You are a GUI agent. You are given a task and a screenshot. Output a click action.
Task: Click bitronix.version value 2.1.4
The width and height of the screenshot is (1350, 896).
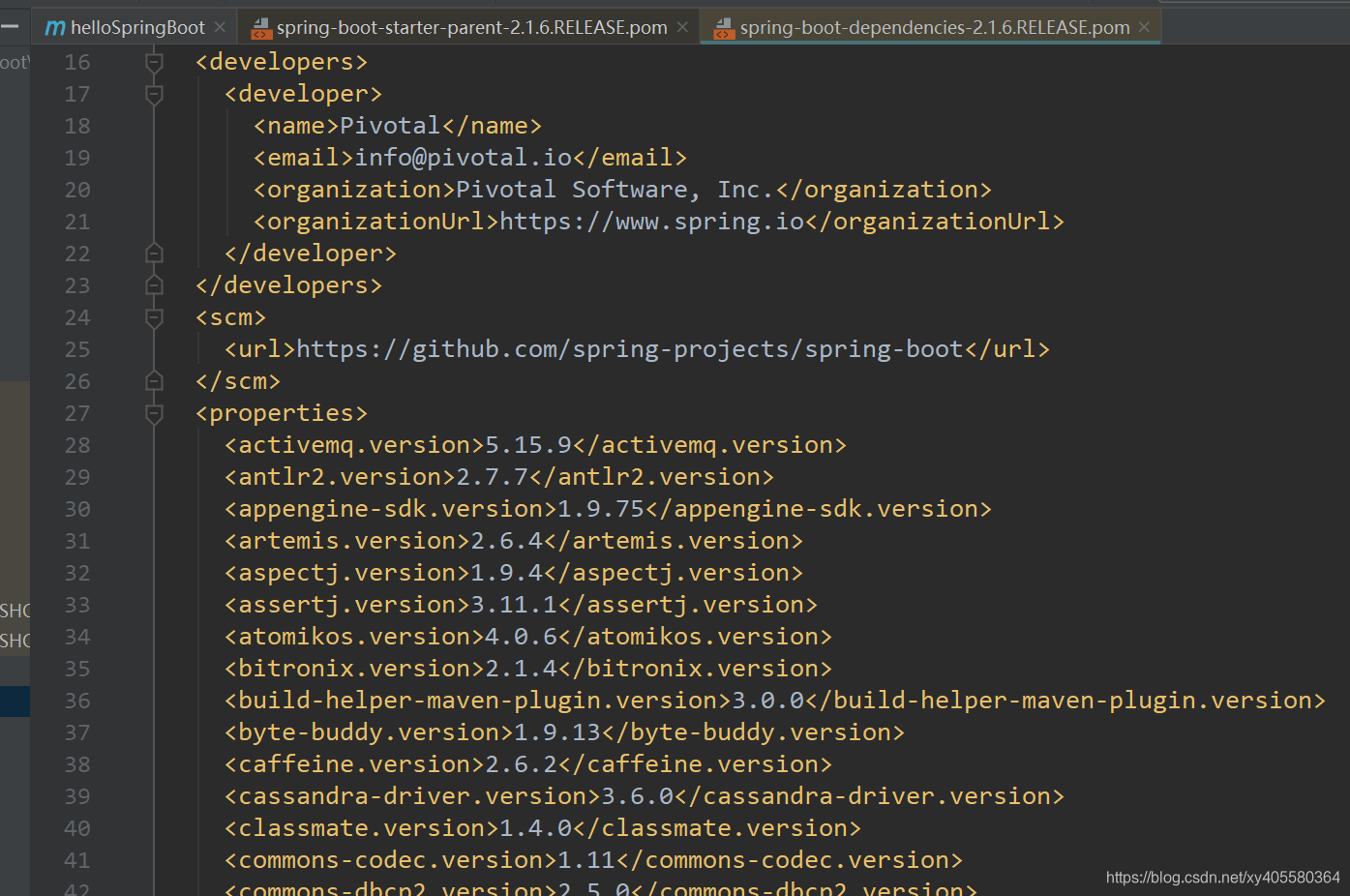[521, 669]
